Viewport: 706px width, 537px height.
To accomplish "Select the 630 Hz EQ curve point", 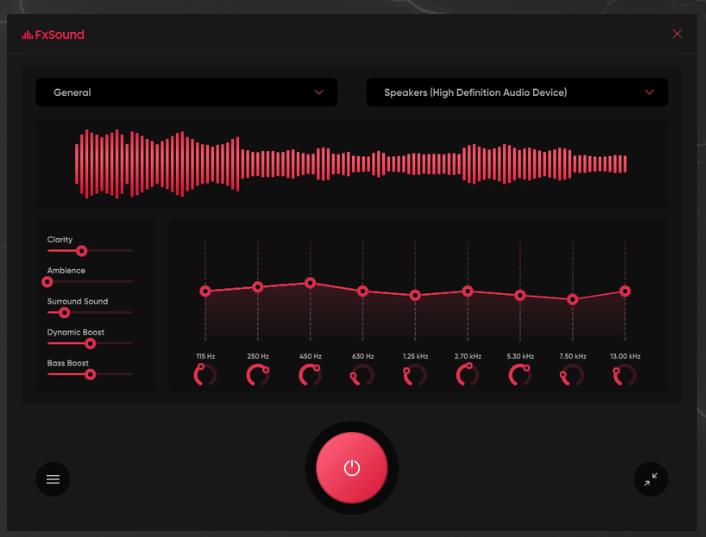I will (x=362, y=291).
